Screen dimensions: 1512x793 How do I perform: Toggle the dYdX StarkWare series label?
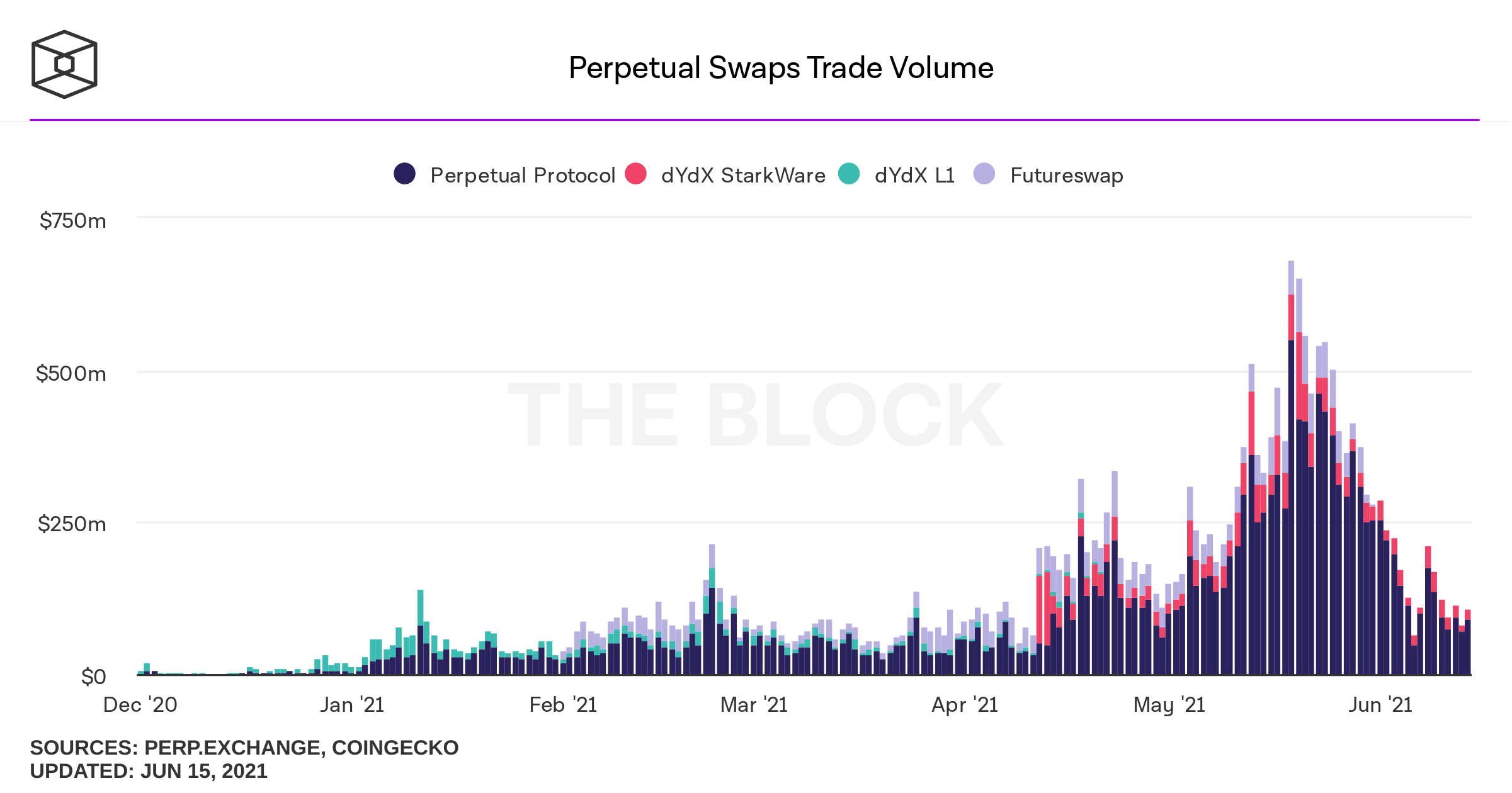click(x=743, y=175)
